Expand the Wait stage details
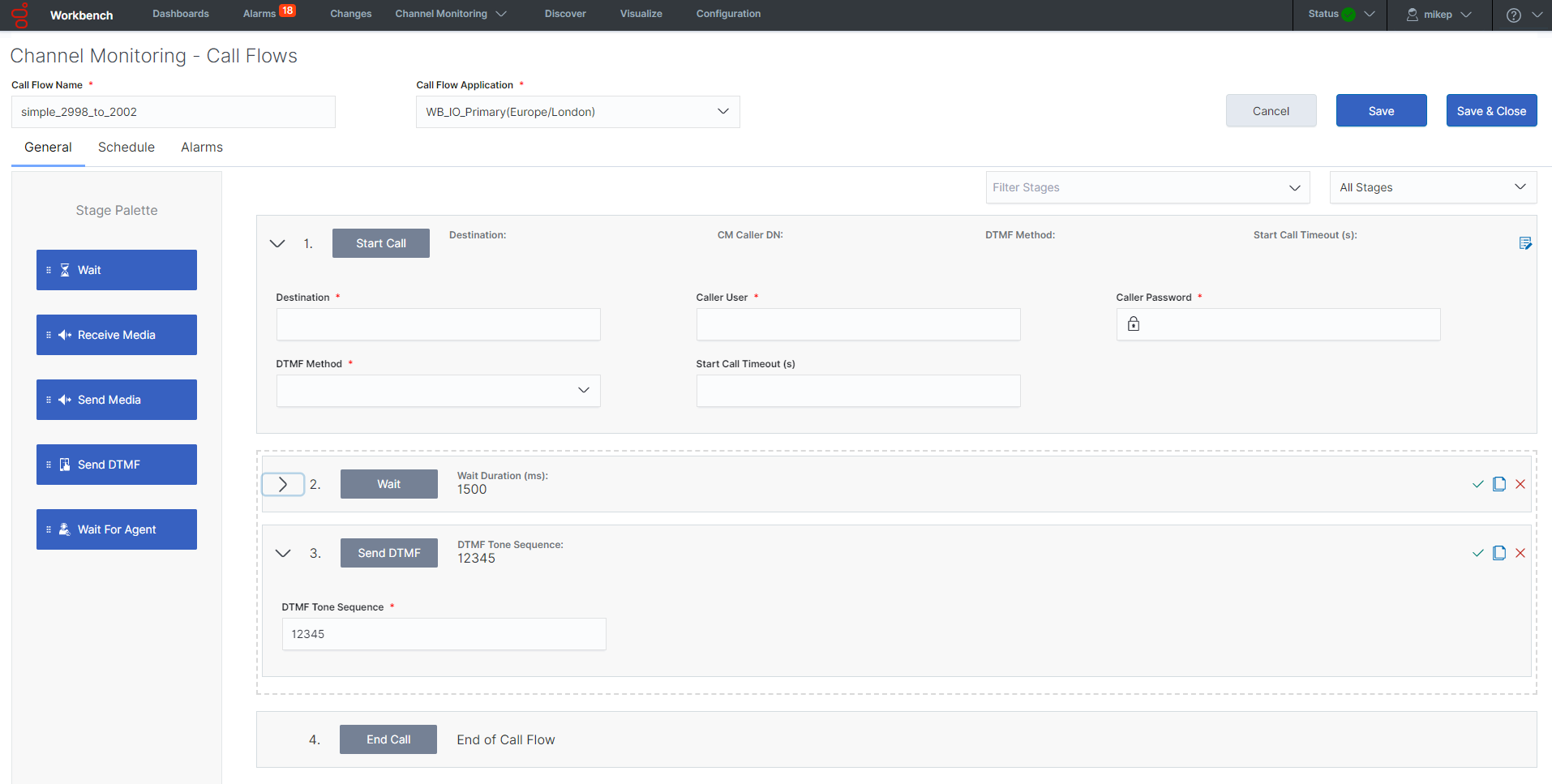Image resolution: width=1552 pixels, height=784 pixels. [x=282, y=484]
